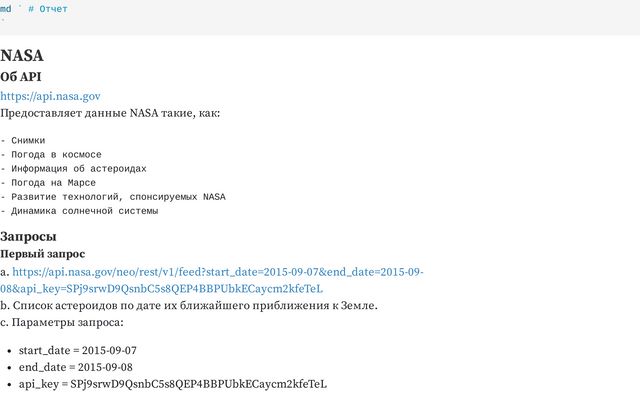This screenshot has height=400, width=640.
Task: Click the "end_date = 2015-09-08" bullet item
Action: (x=75, y=367)
